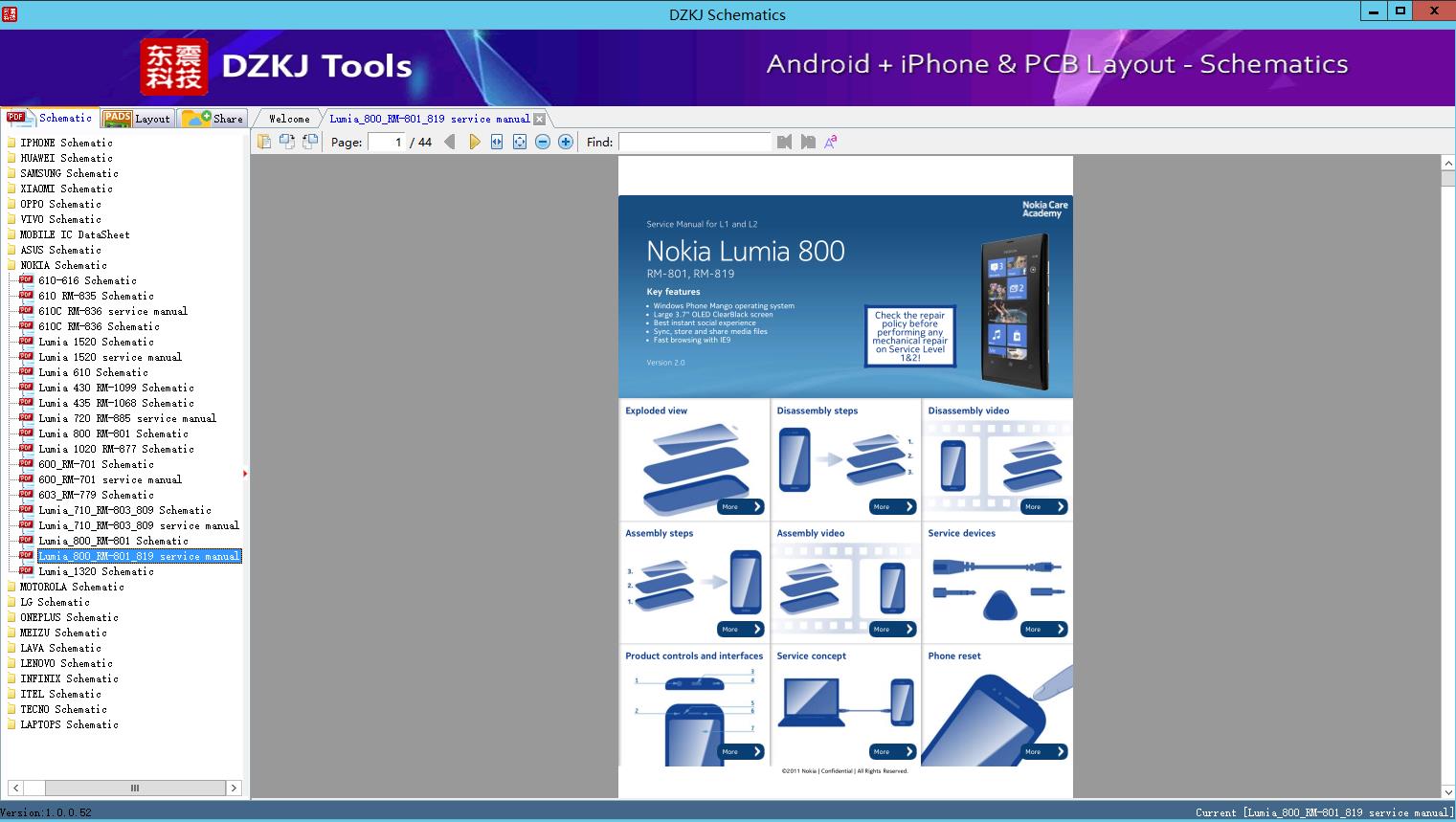Image resolution: width=1456 pixels, height=822 pixels.
Task: Expand the LAPTOPS Schematic folder
Action: coord(69,724)
